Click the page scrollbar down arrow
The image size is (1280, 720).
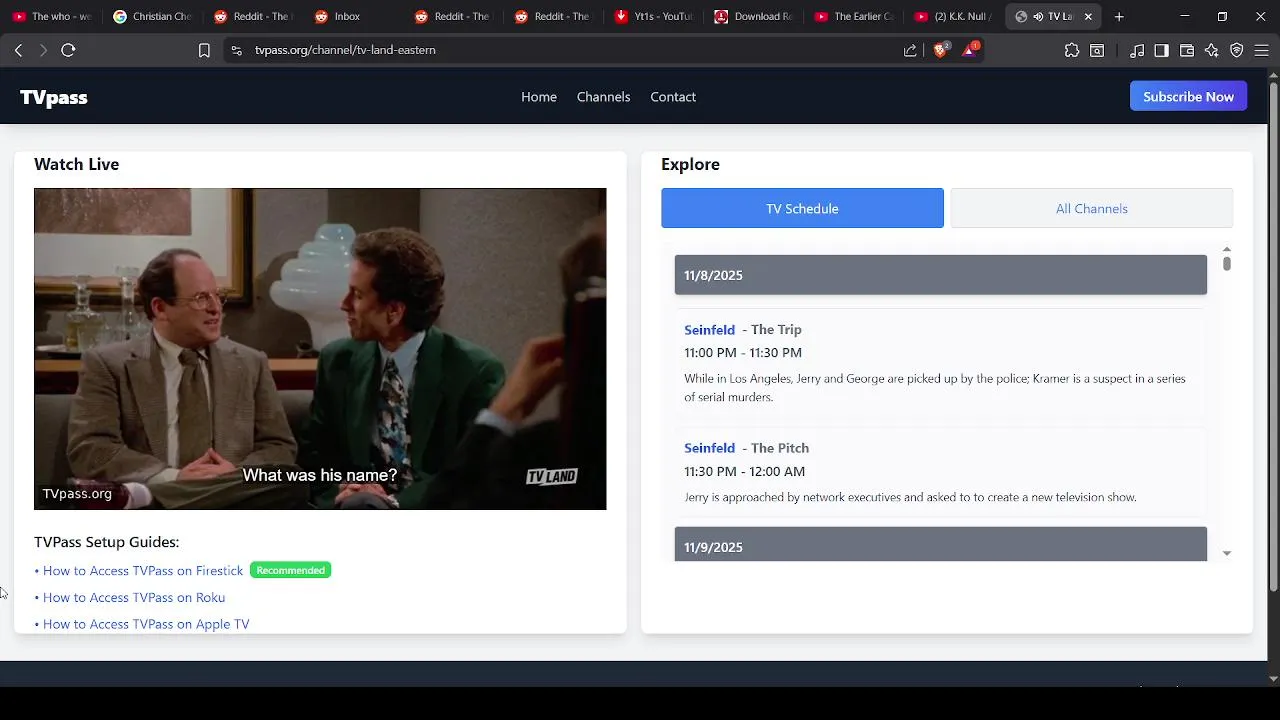1273,678
